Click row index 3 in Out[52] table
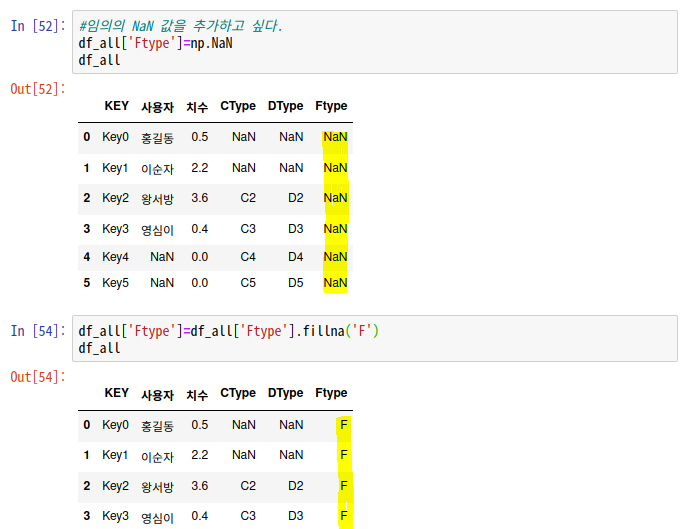692x529 pixels. click(86, 229)
